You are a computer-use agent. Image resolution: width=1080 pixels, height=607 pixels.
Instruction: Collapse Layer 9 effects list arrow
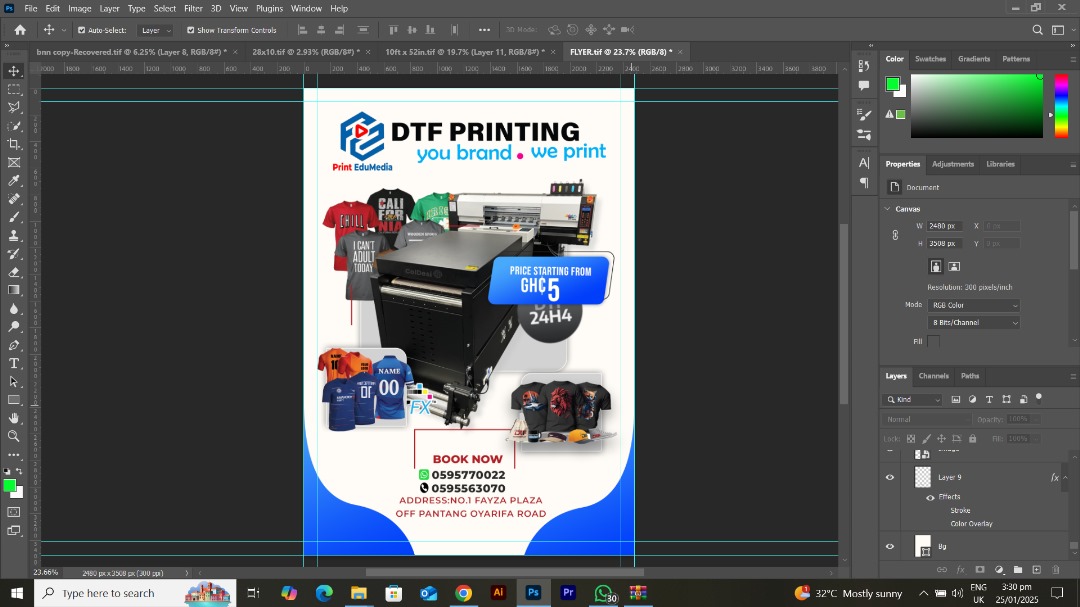[x=1066, y=477]
